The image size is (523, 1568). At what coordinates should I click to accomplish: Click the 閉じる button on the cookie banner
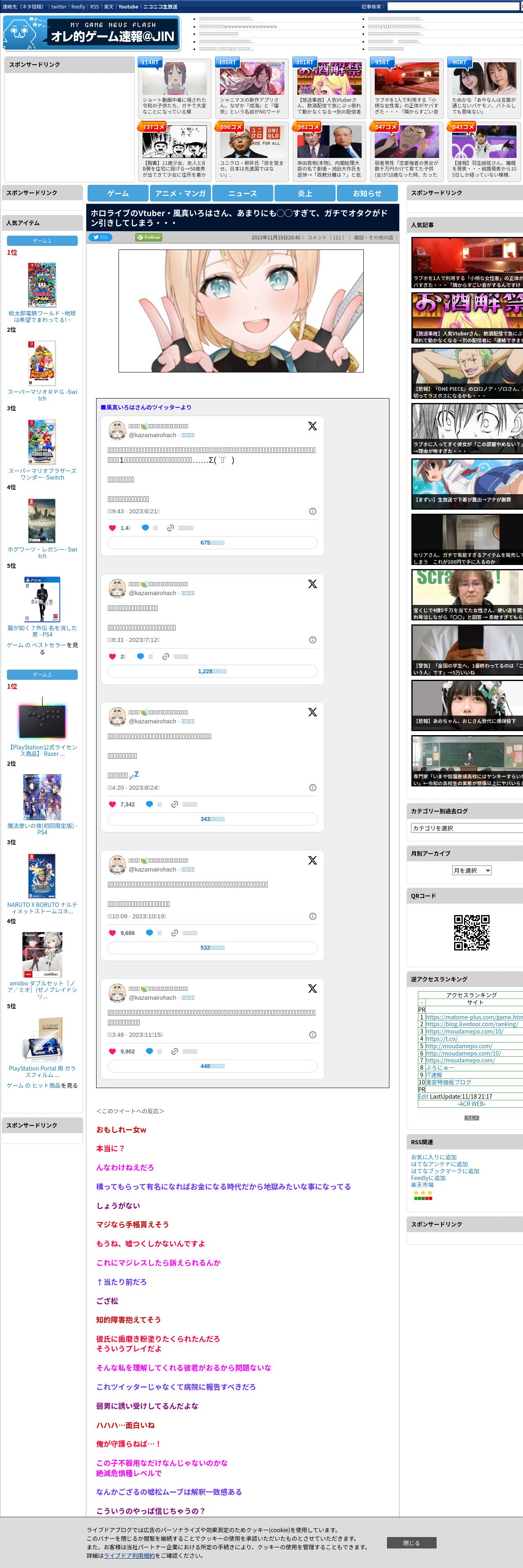coord(411,1542)
